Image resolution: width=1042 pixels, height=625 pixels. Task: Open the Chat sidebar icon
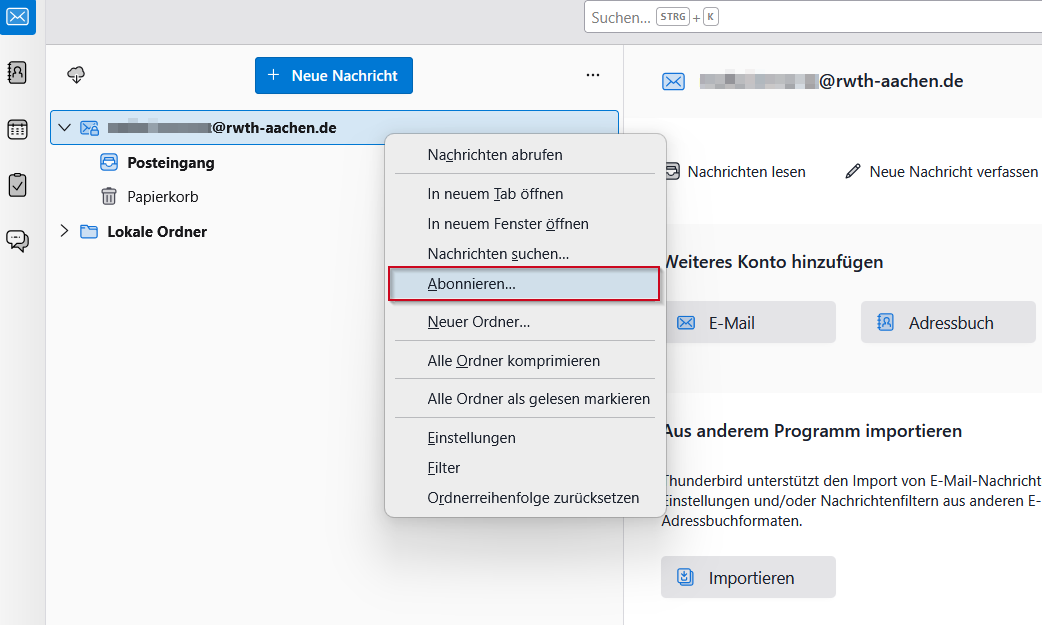(x=17, y=240)
